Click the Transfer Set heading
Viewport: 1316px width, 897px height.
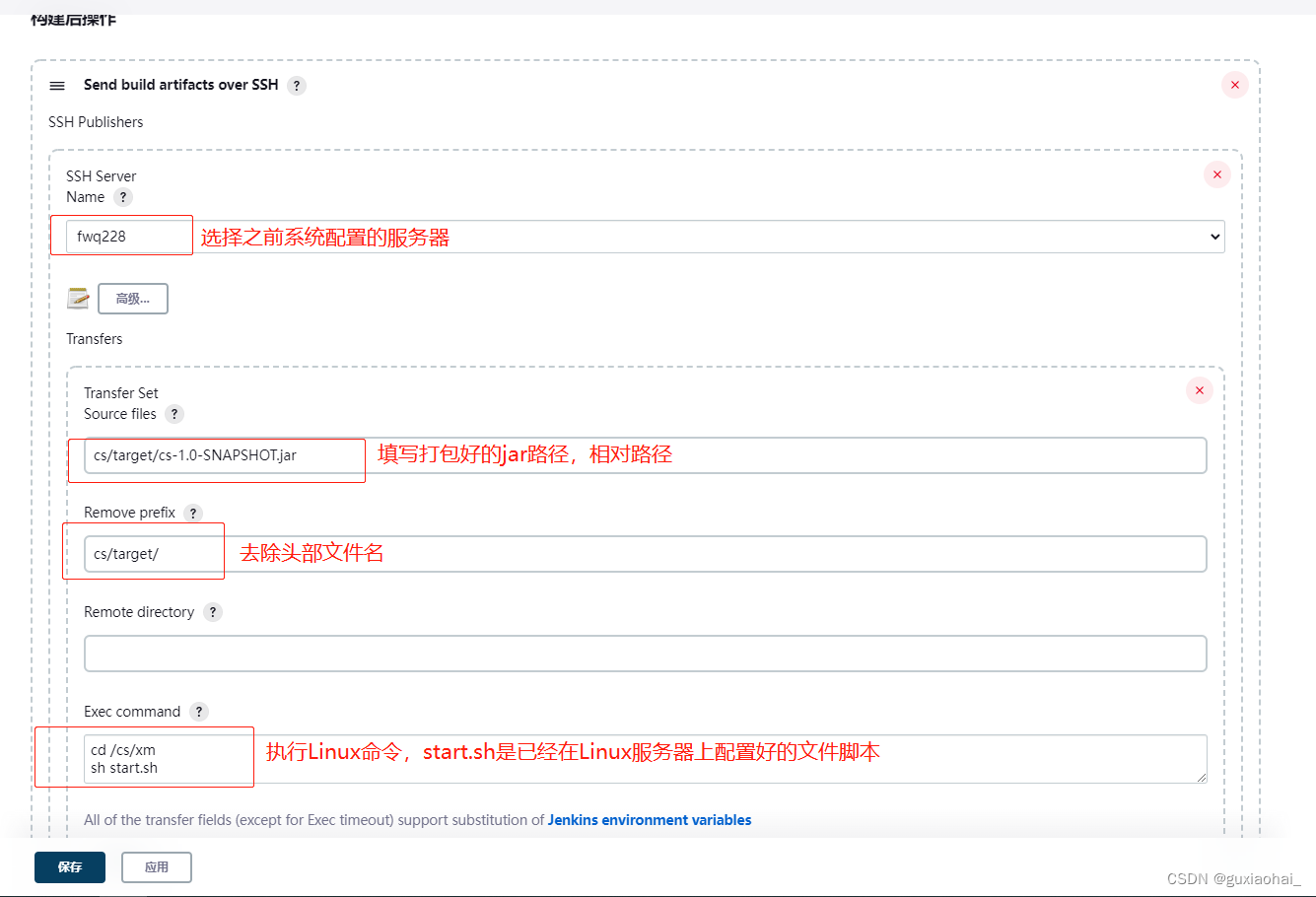point(121,393)
